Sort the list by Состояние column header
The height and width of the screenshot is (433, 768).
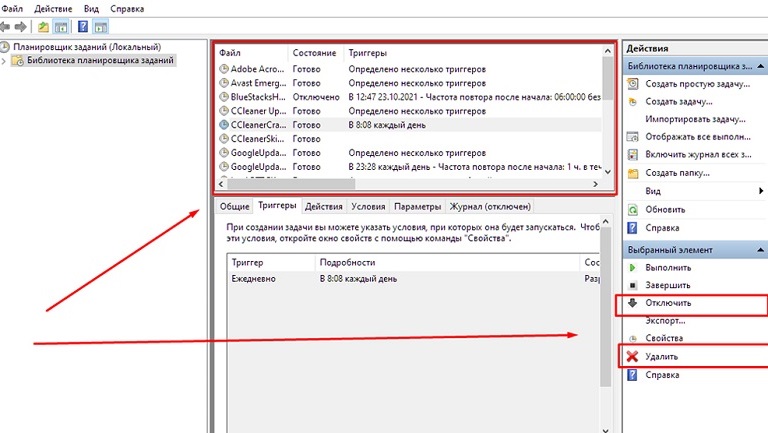click(314, 51)
